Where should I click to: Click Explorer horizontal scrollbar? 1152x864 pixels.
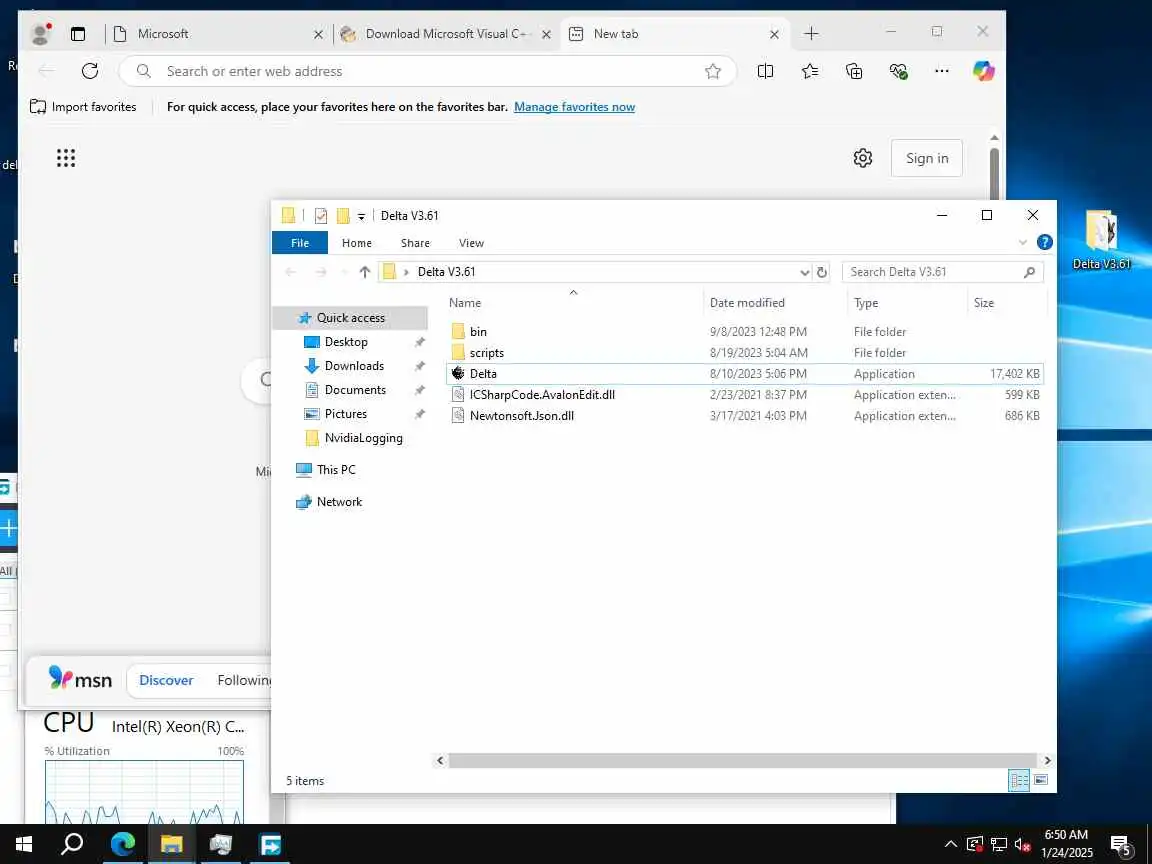743,760
